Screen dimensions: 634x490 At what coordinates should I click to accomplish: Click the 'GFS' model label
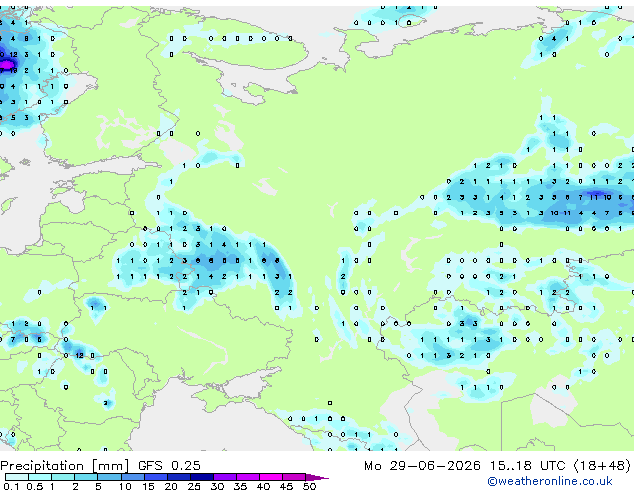pos(150,466)
